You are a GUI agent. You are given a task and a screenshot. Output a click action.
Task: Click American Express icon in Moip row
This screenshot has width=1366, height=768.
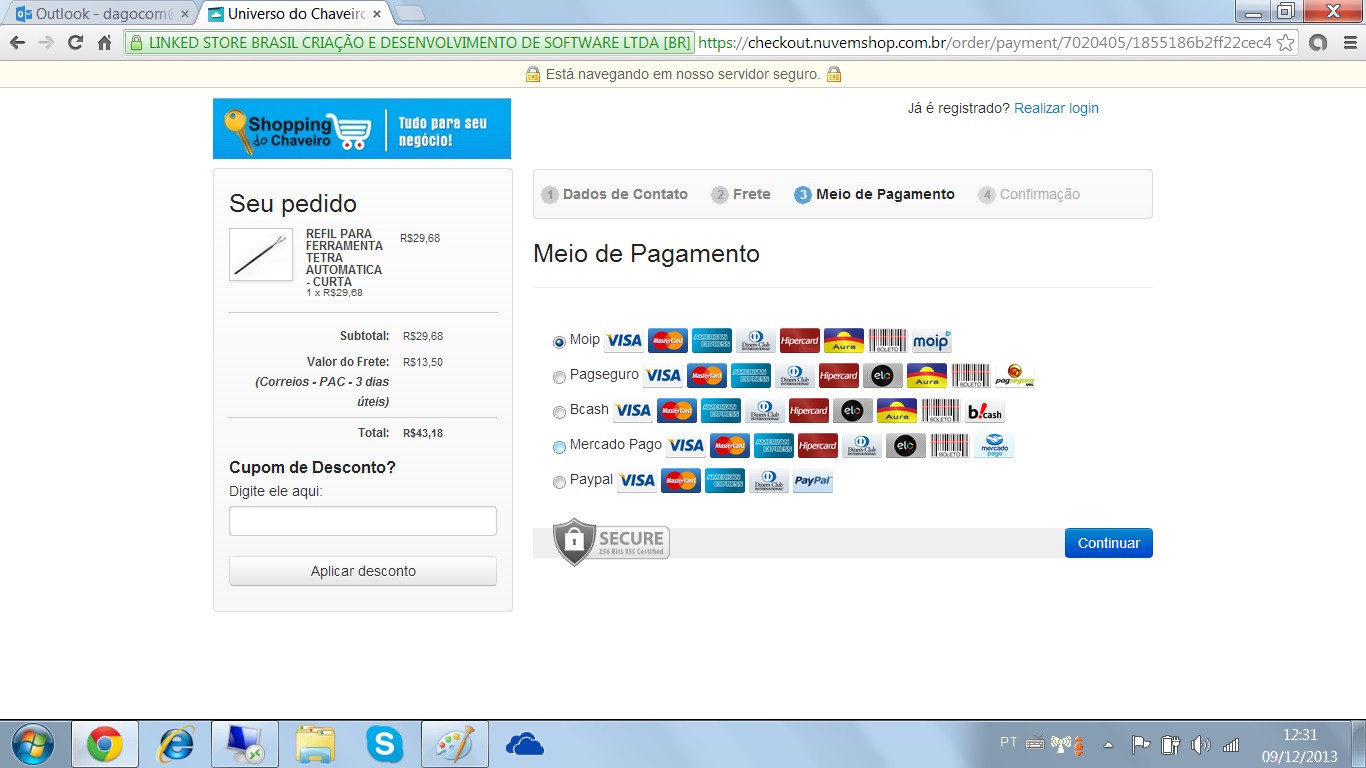point(712,341)
